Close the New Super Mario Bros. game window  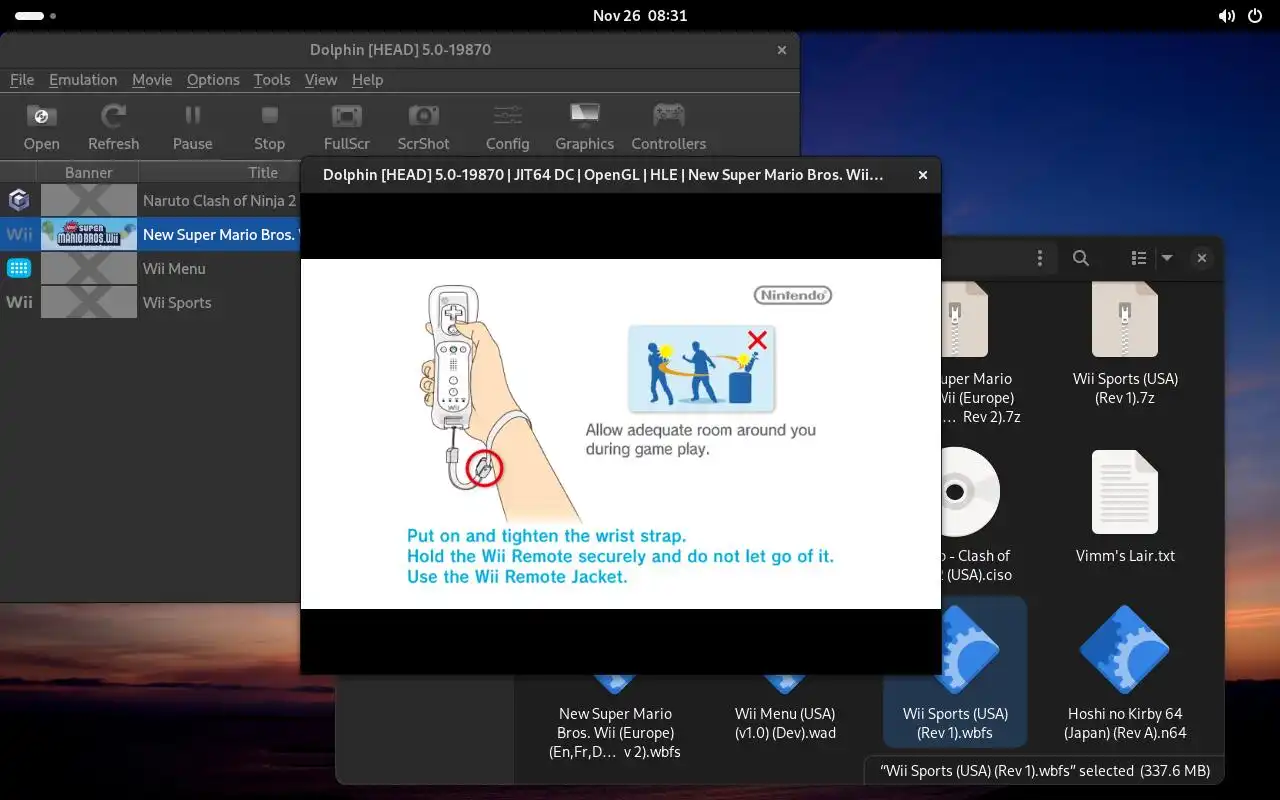pos(923,175)
